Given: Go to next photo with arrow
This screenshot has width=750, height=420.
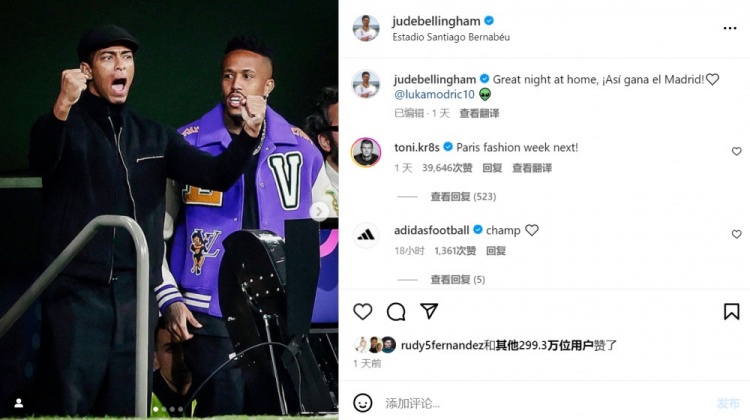Looking at the screenshot, I should (319, 211).
